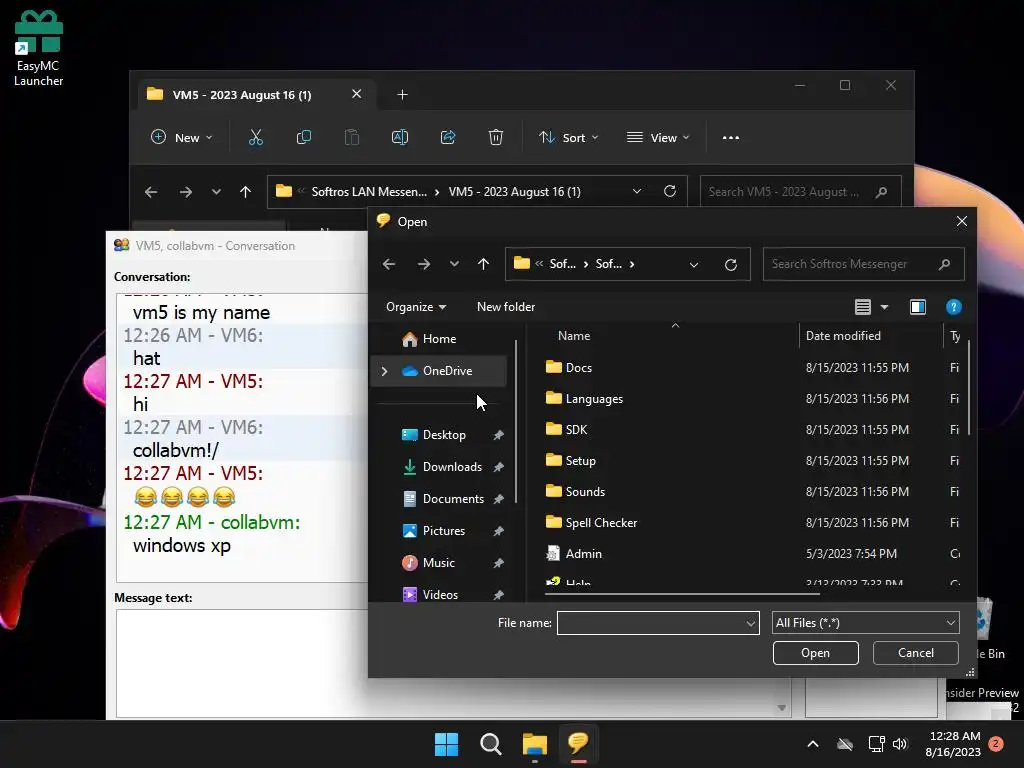Screen dimensions: 1024x768
Task: Open taskbar Search
Action: tap(490, 744)
